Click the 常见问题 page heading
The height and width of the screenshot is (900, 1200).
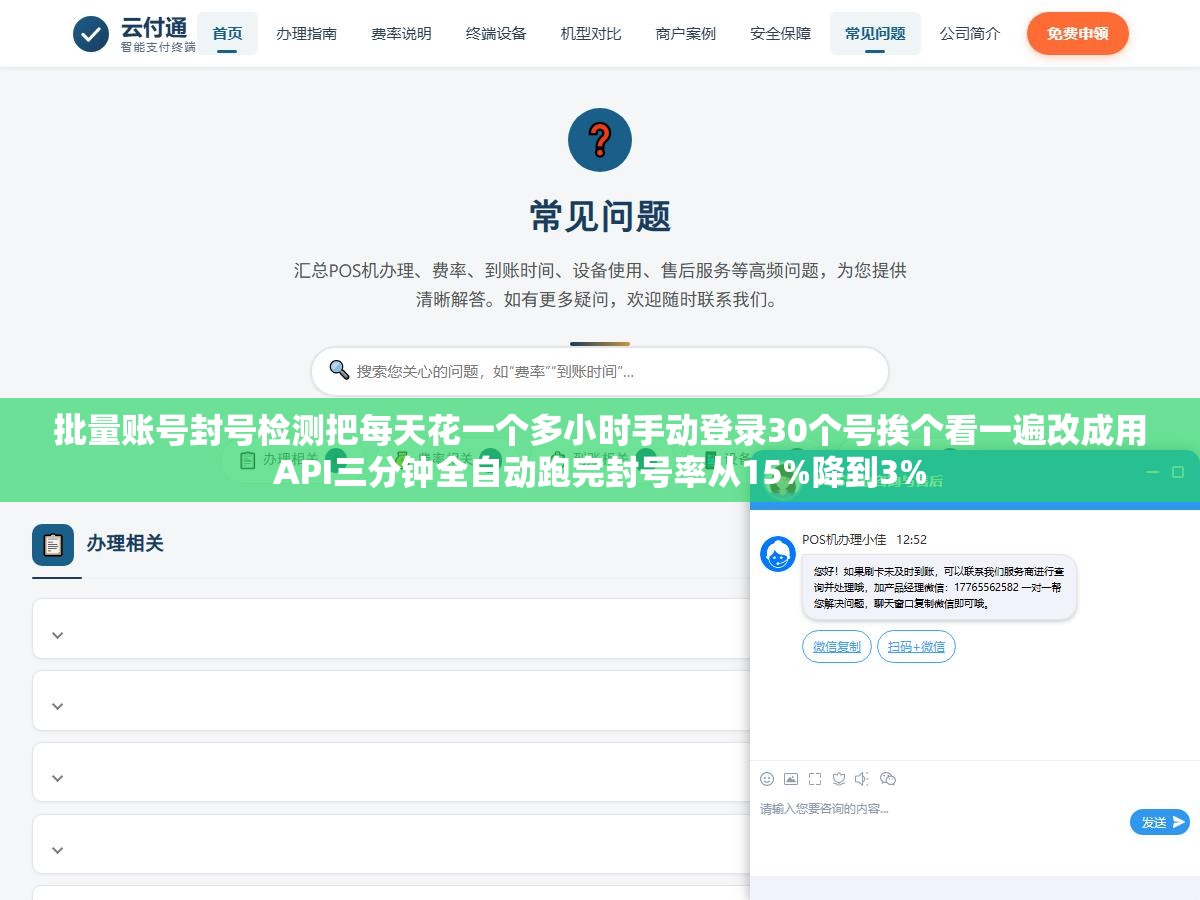tap(600, 216)
